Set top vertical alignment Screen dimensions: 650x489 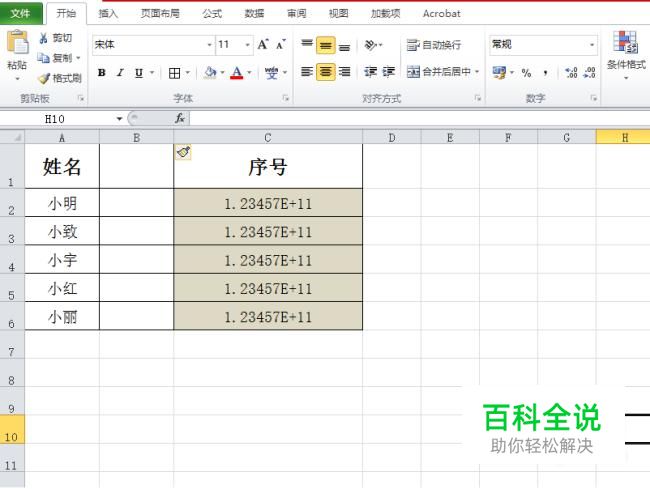coord(307,45)
